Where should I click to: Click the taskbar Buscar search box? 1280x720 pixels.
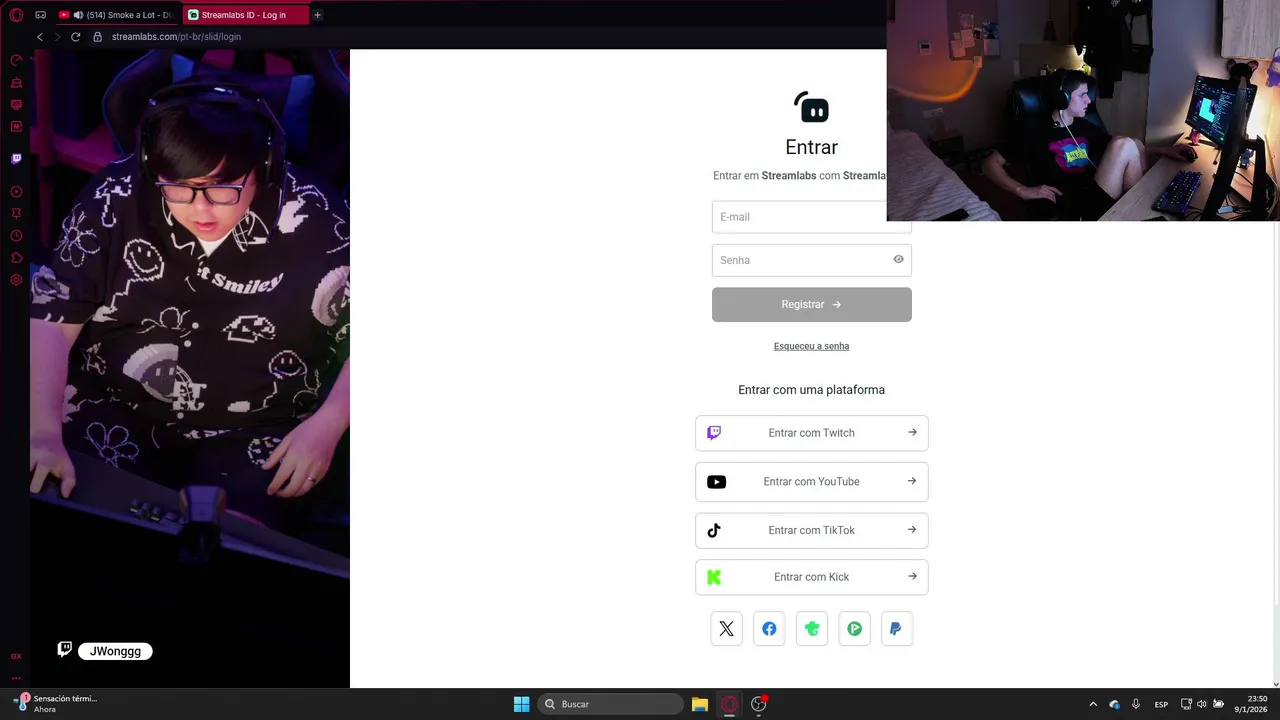(x=611, y=704)
